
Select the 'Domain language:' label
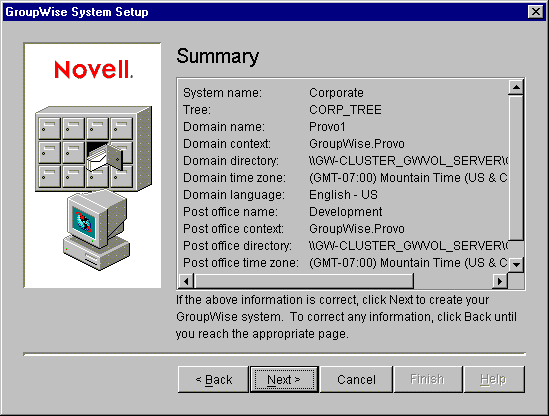[234, 195]
